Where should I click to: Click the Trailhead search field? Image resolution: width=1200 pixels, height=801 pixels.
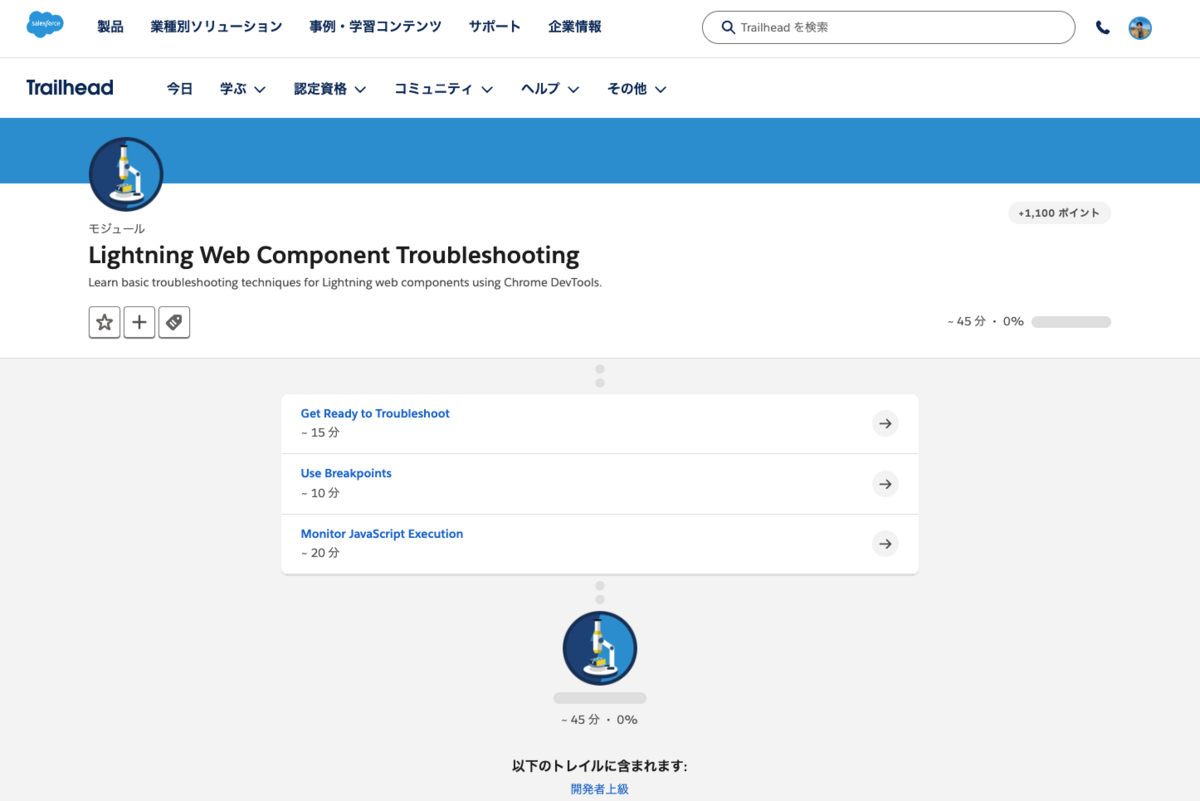pyautogui.click(x=888, y=27)
